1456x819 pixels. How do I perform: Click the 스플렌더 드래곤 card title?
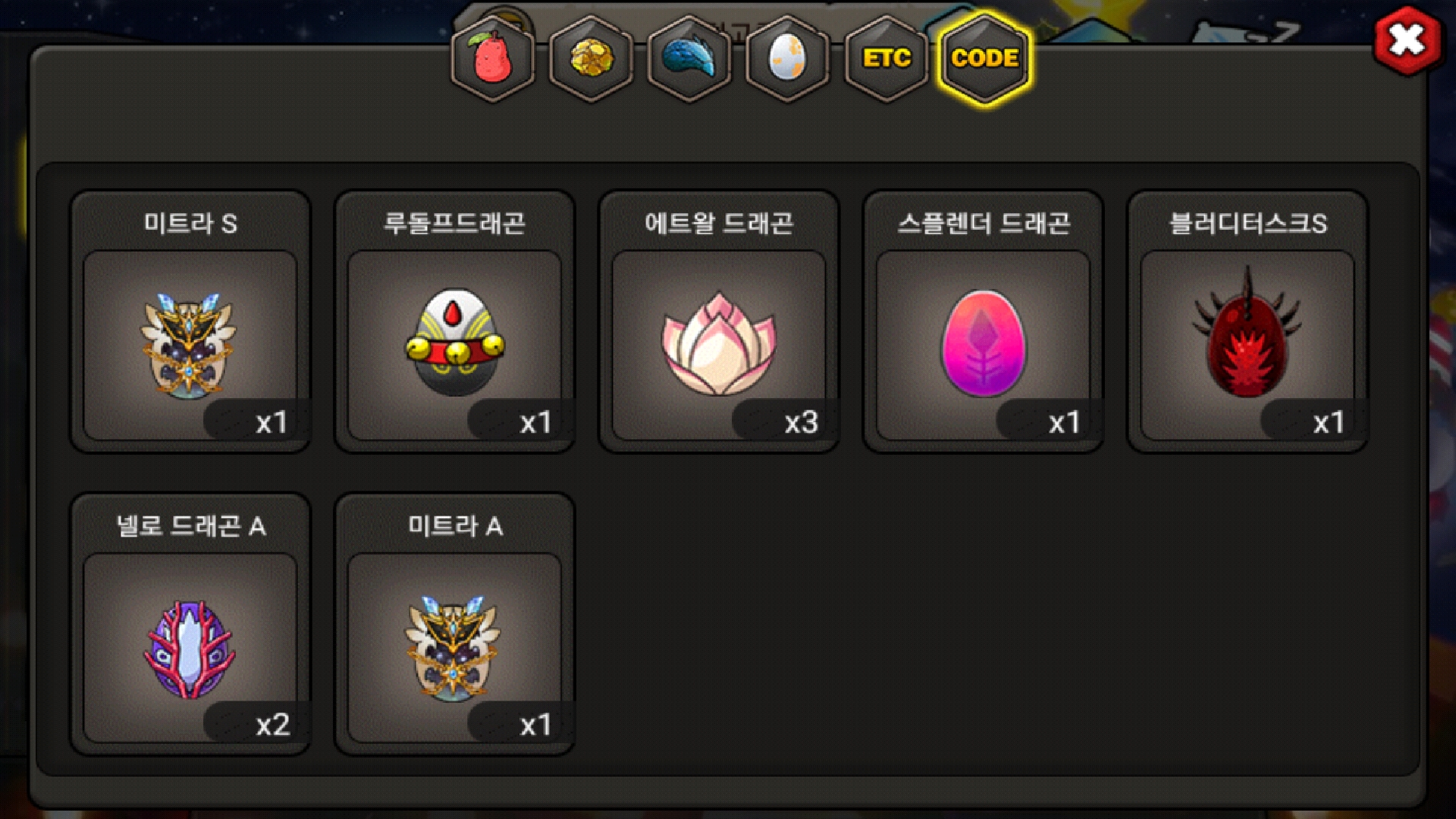[984, 223]
